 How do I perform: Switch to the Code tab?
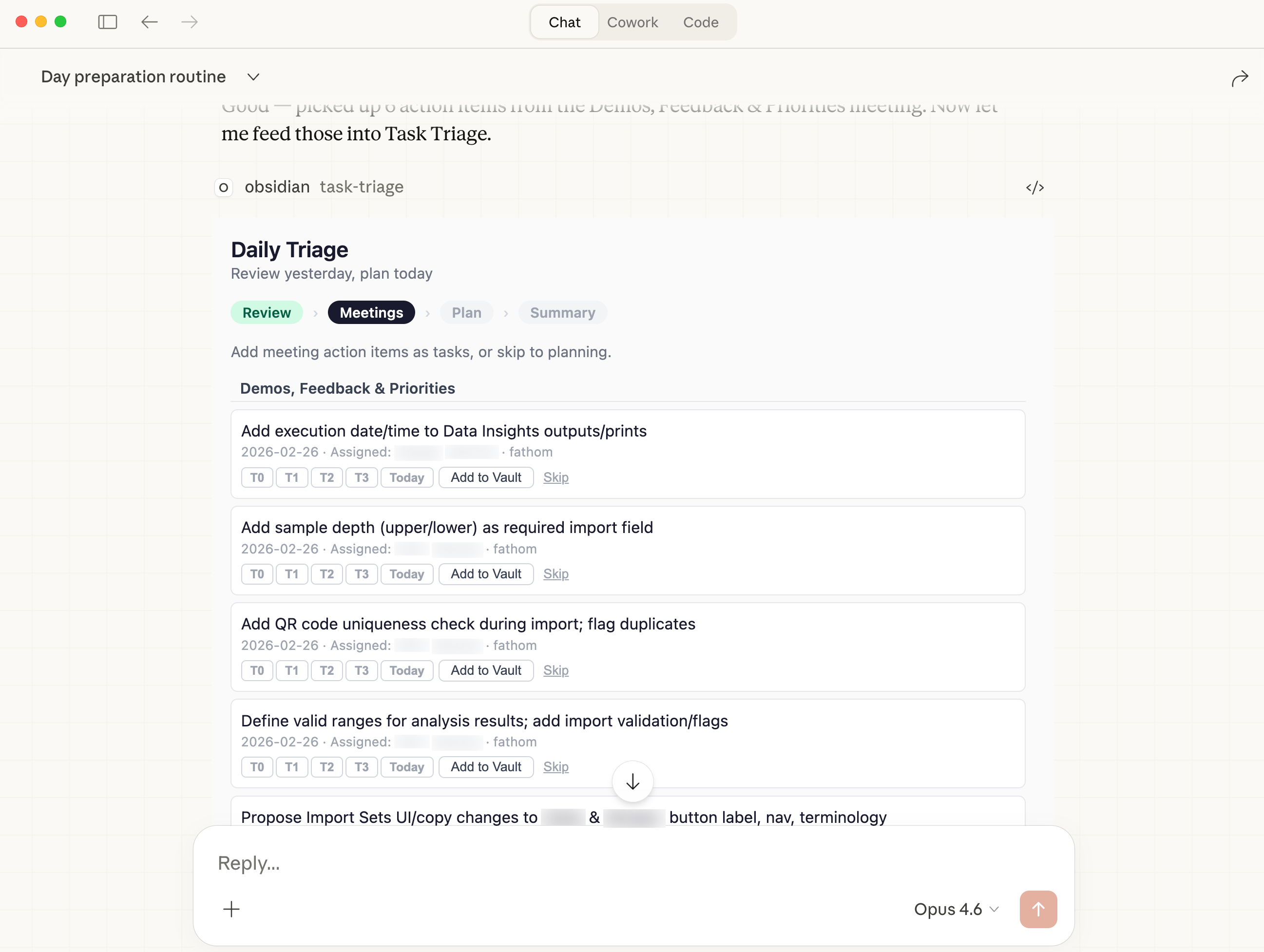pyautogui.click(x=701, y=22)
